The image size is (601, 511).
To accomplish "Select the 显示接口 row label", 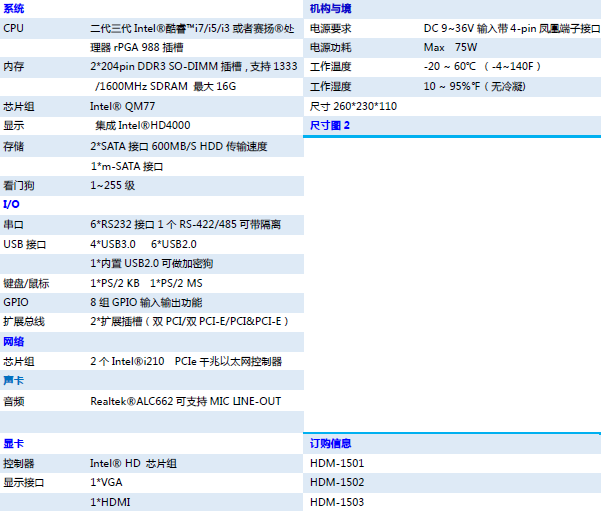I will pyautogui.click(x=24, y=483).
